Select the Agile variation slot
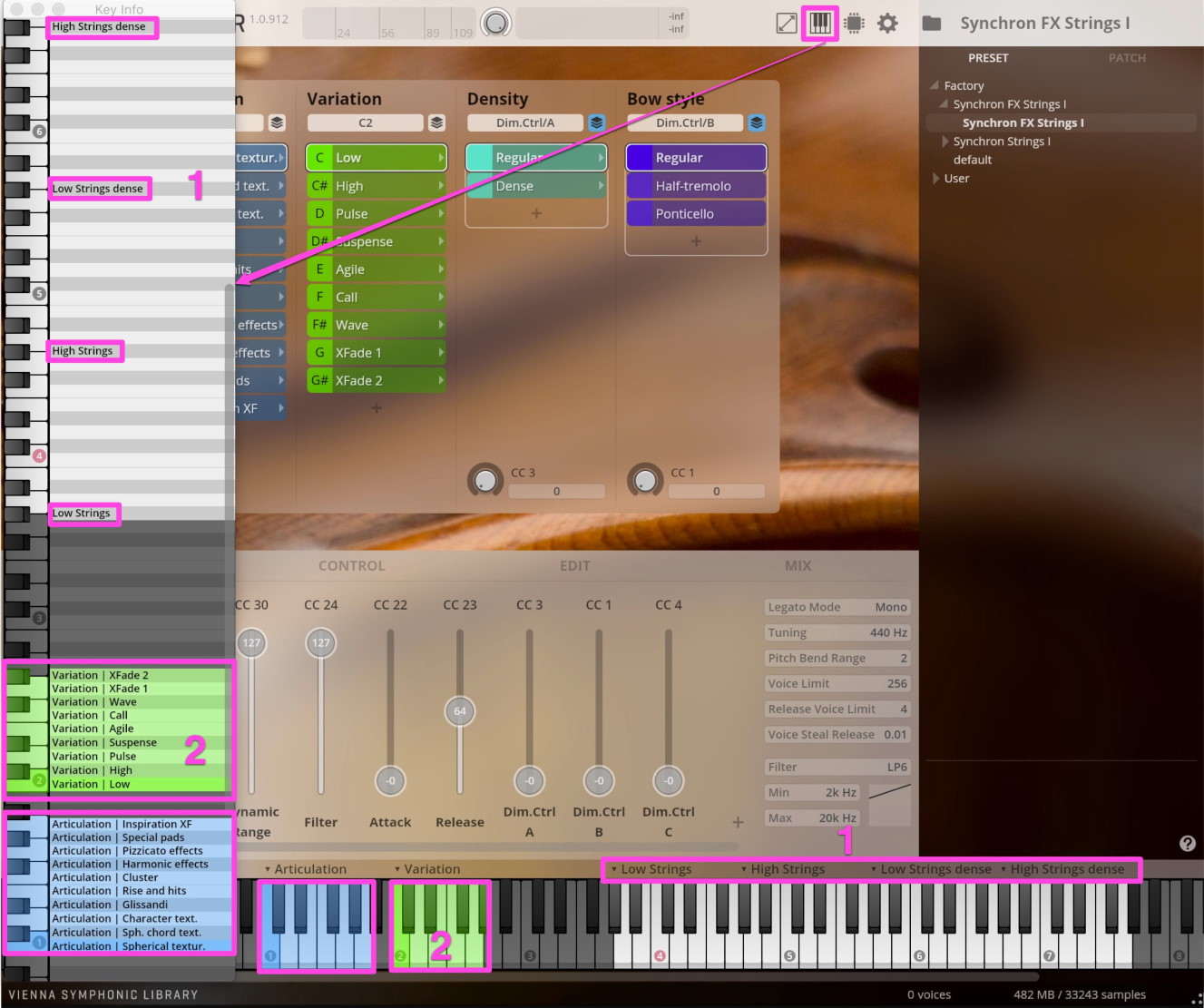 377,269
